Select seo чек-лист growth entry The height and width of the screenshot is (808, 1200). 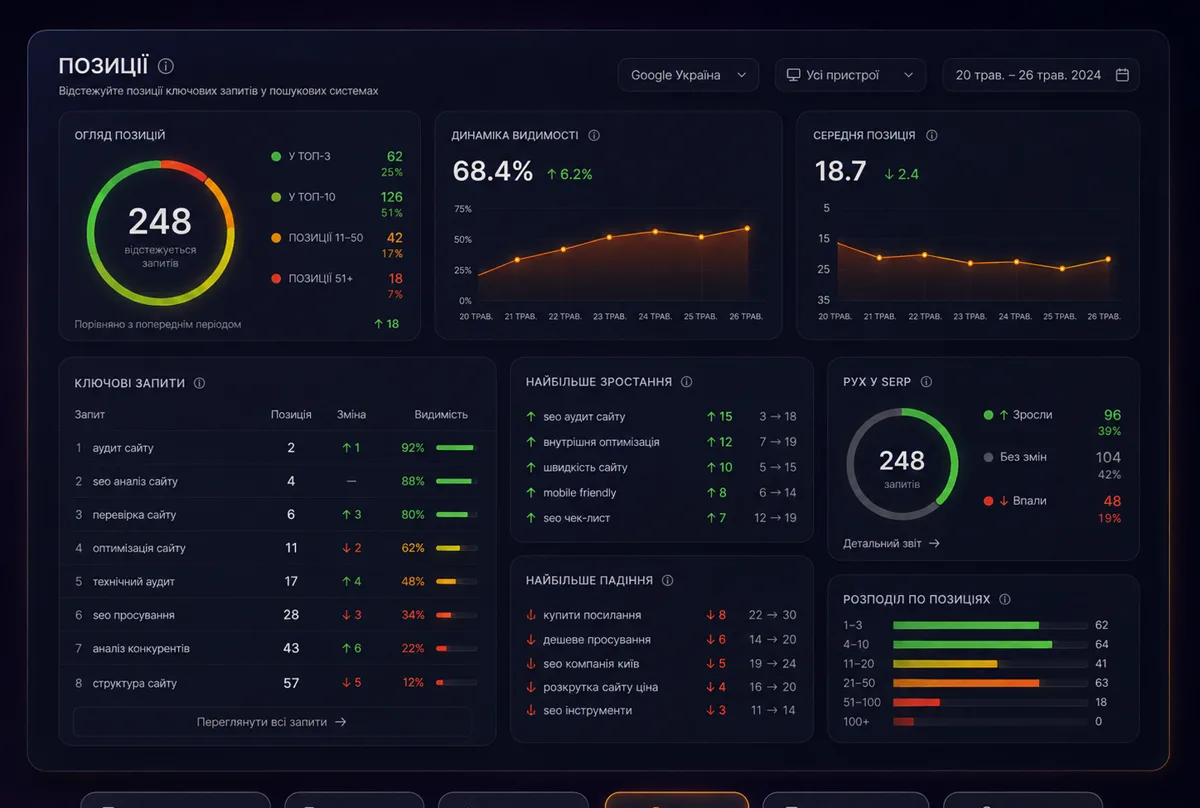(x=661, y=518)
